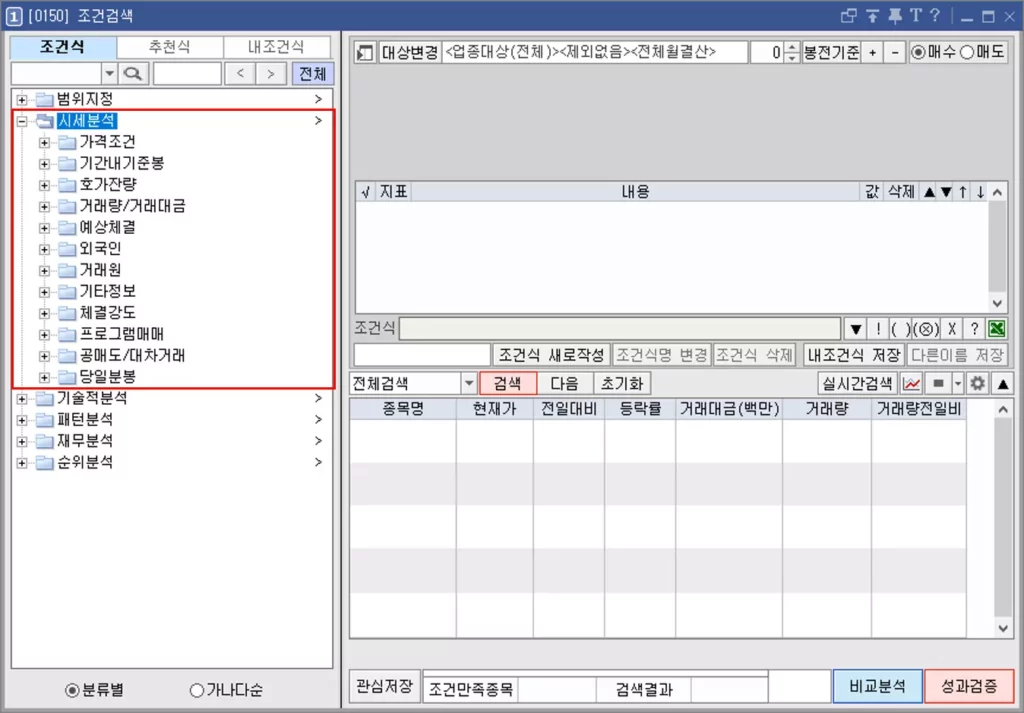The image size is (1024, 713).
Task: Click the chart icon next to 실시간검색
Action: point(911,384)
